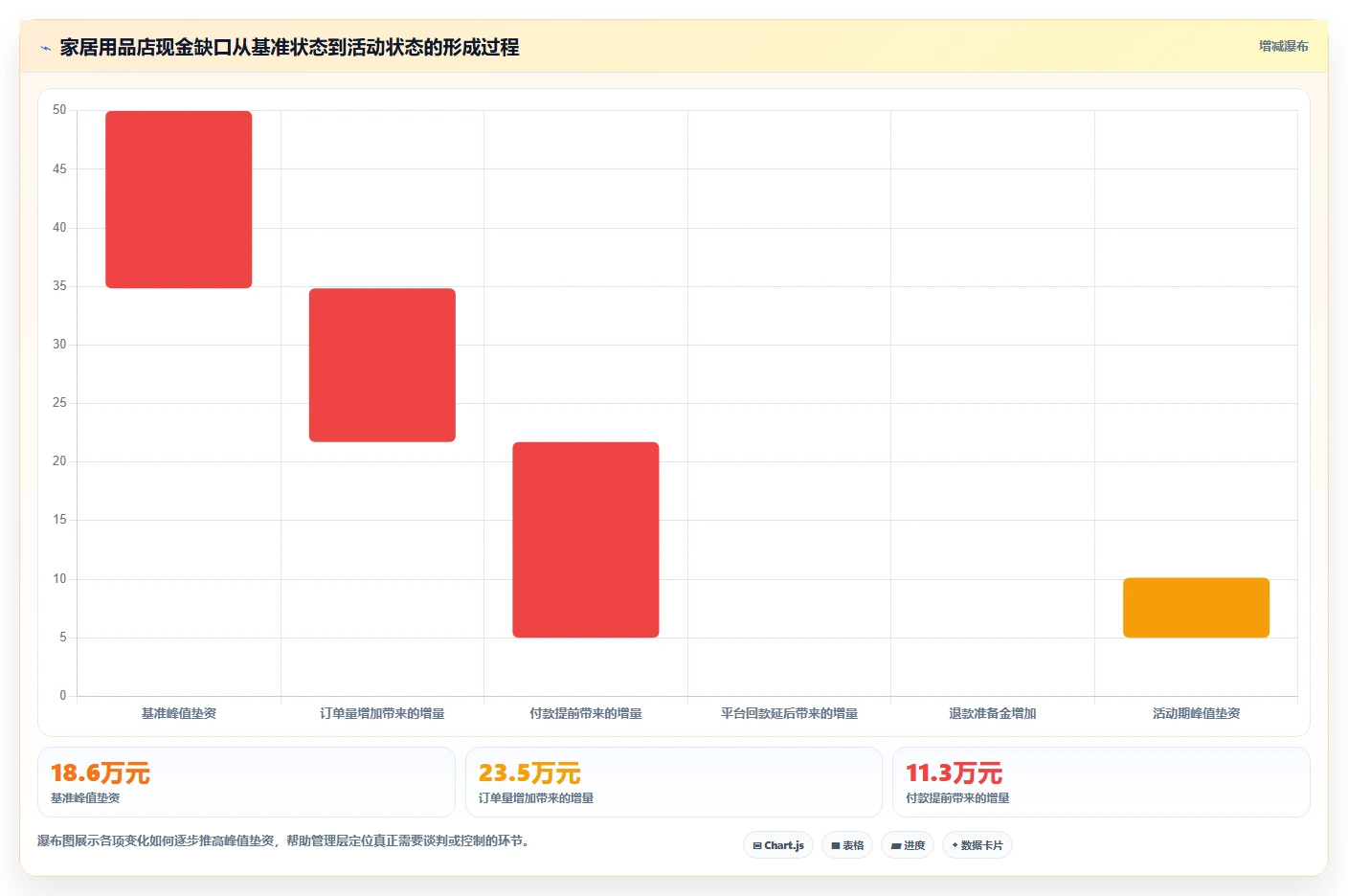Click y-axis value 0
Viewport: 1348px width, 896px height.
[x=63, y=696]
